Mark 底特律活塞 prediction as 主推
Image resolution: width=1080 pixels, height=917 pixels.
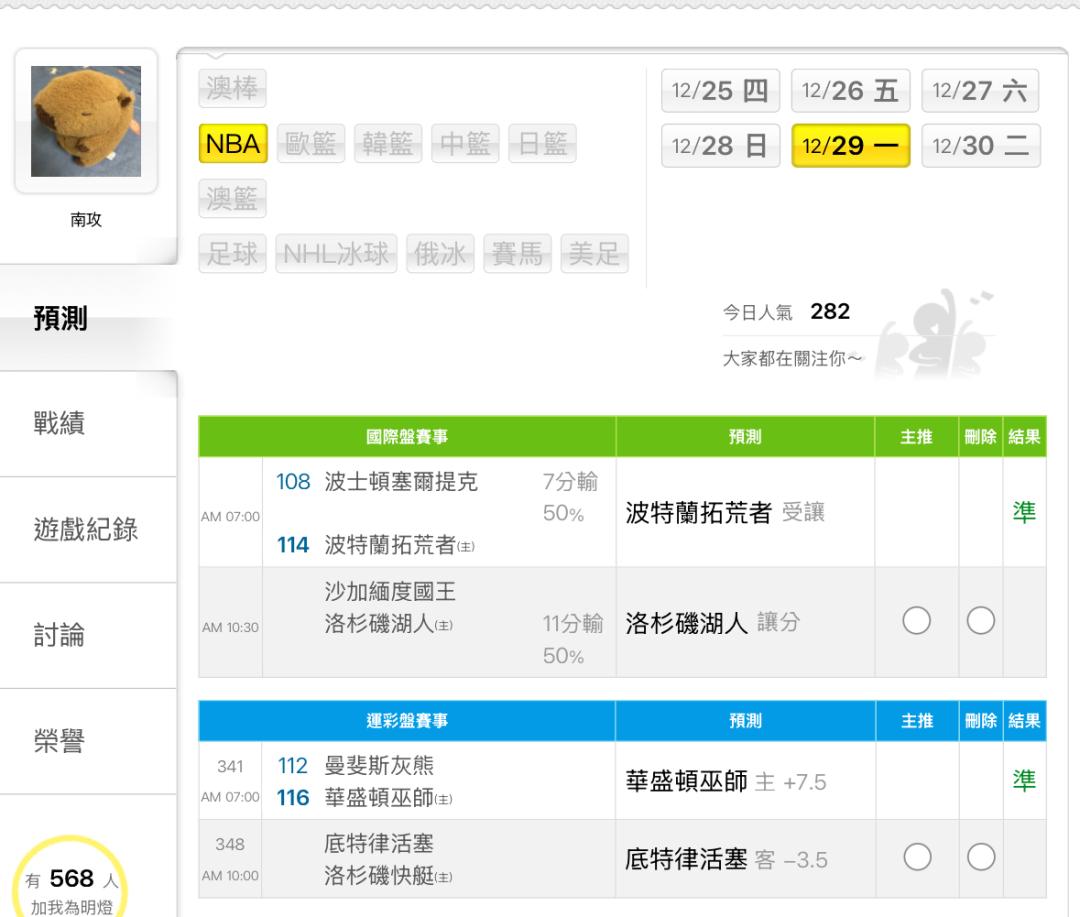coord(916,858)
